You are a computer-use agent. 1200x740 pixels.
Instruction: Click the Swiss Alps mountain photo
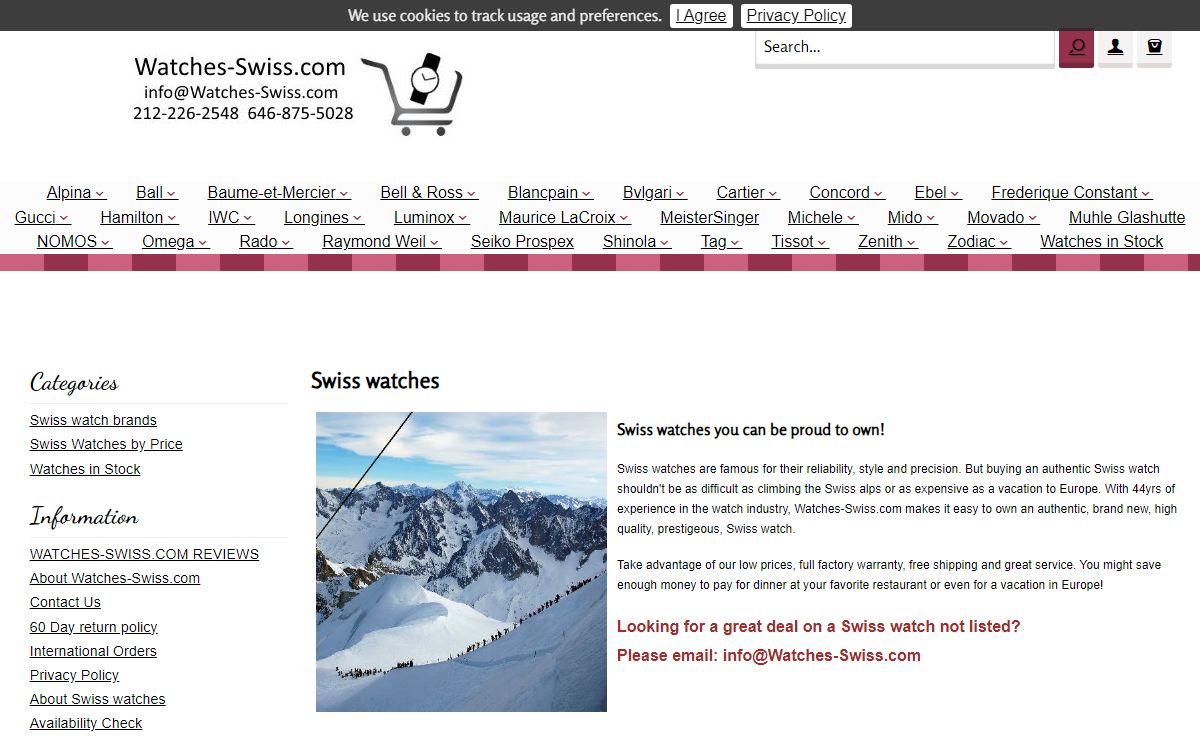[461, 562]
